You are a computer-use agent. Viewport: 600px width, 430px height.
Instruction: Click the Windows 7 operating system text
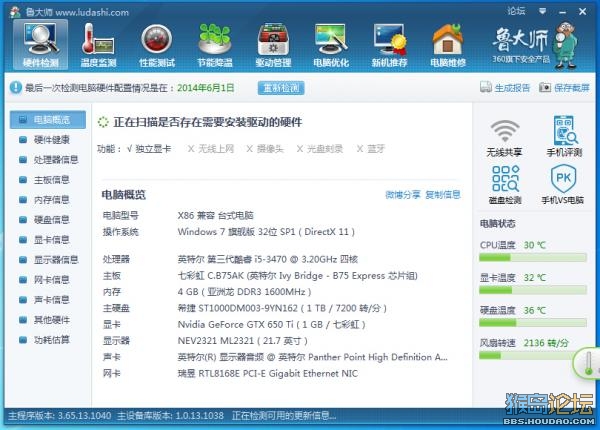tap(266, 231)
